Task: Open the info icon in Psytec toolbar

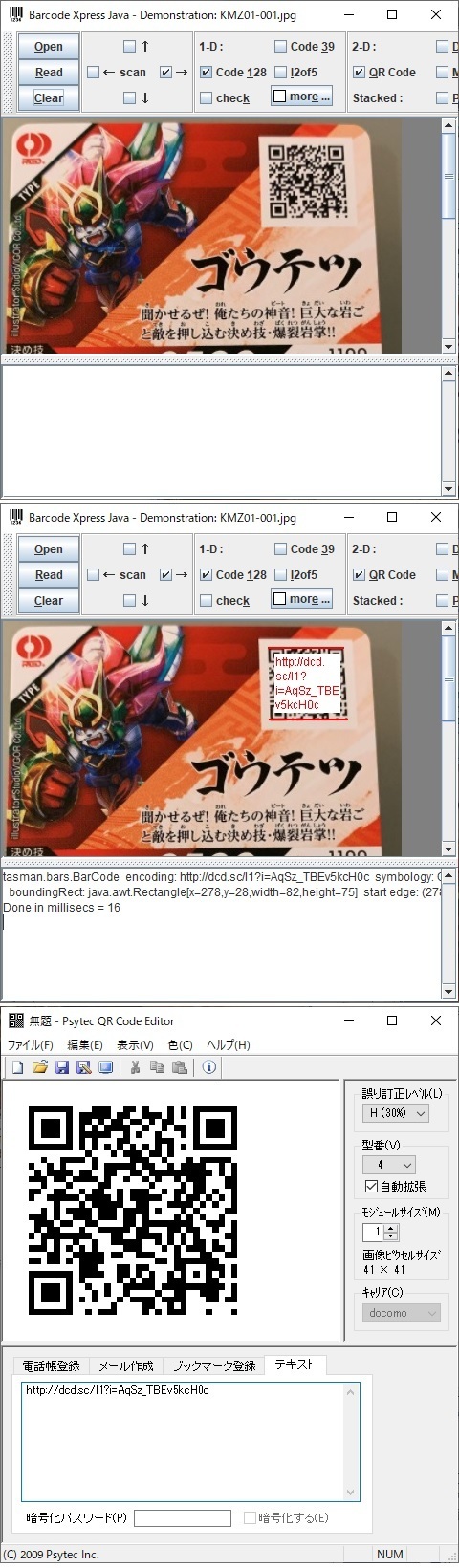Action: tap(208, 1067)
